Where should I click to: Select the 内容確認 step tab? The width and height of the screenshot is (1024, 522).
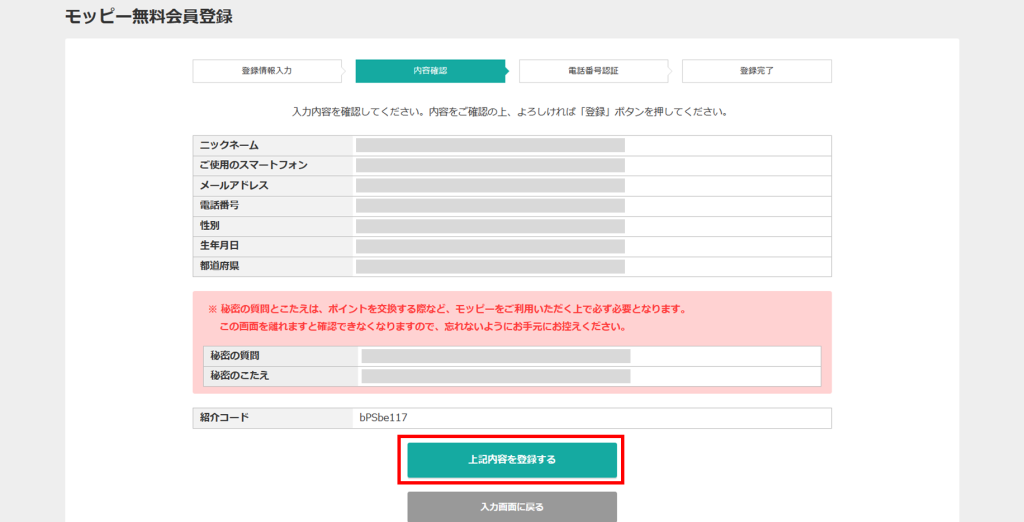[430, 71]
